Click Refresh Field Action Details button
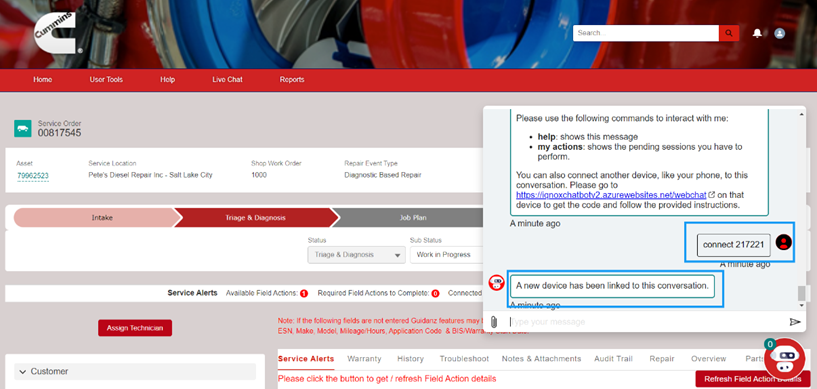The height and width of the screenshot is (389, 817). pos(752,379)
